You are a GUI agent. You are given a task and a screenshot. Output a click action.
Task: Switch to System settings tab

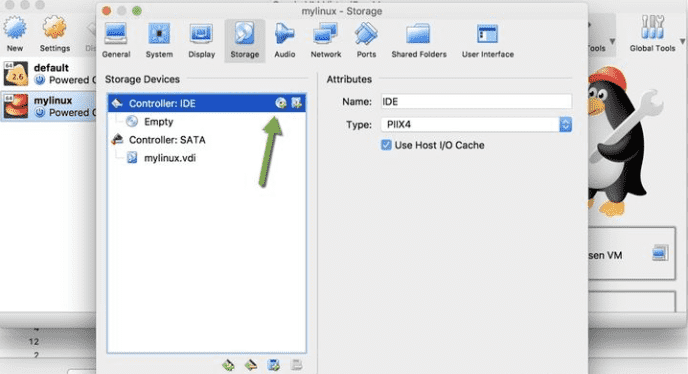pyautogui.click(x=159, y=40)
